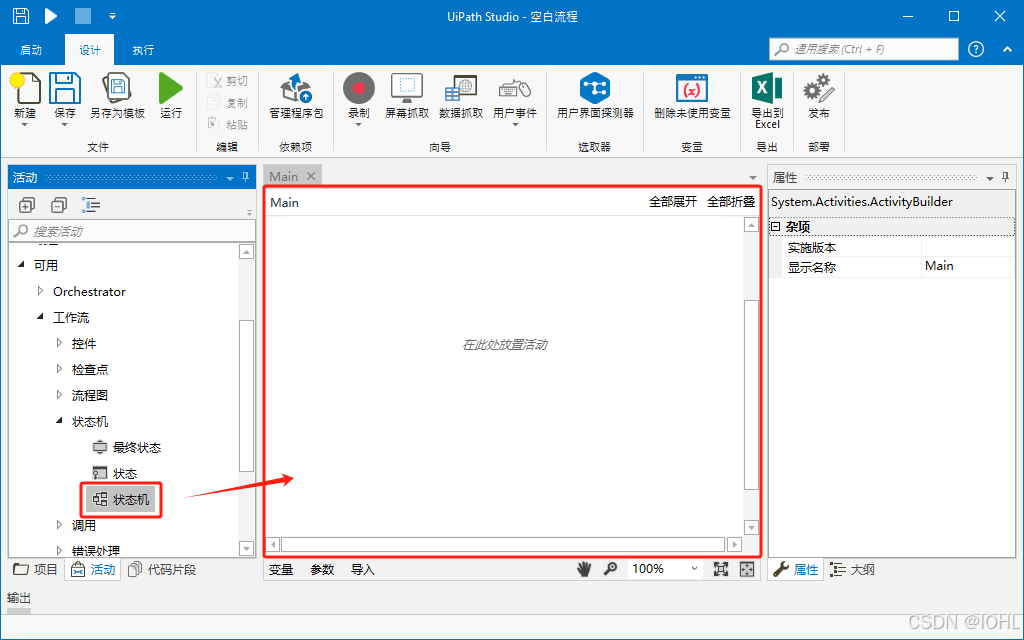Switch to the 执行 ribbon tab

[x=143, y=50]
